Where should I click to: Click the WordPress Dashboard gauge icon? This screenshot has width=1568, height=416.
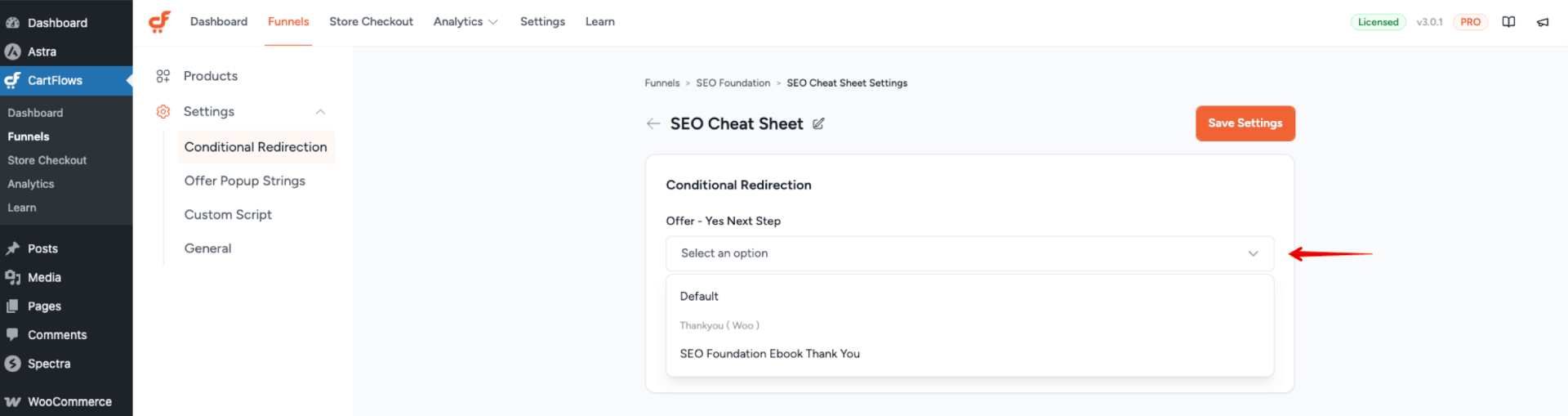(12, 23)
